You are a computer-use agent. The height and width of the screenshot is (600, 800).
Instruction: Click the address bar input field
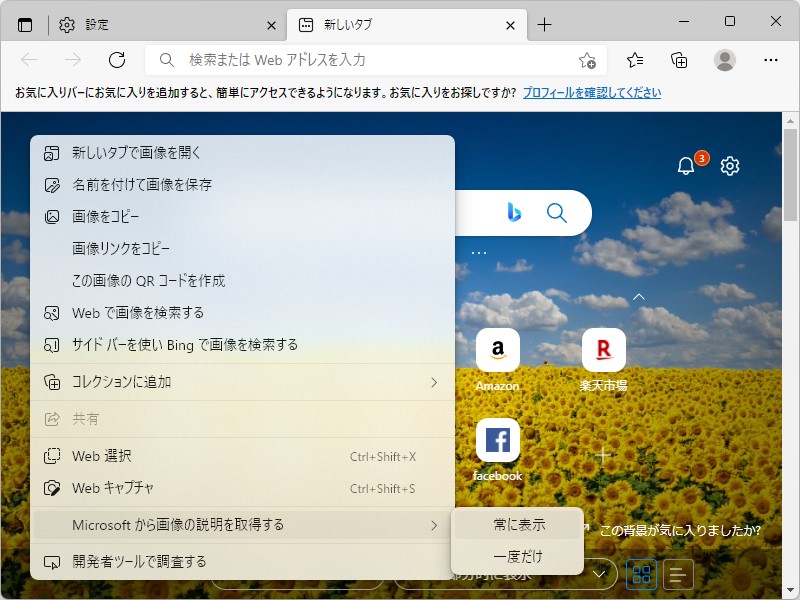pos(378,60)
